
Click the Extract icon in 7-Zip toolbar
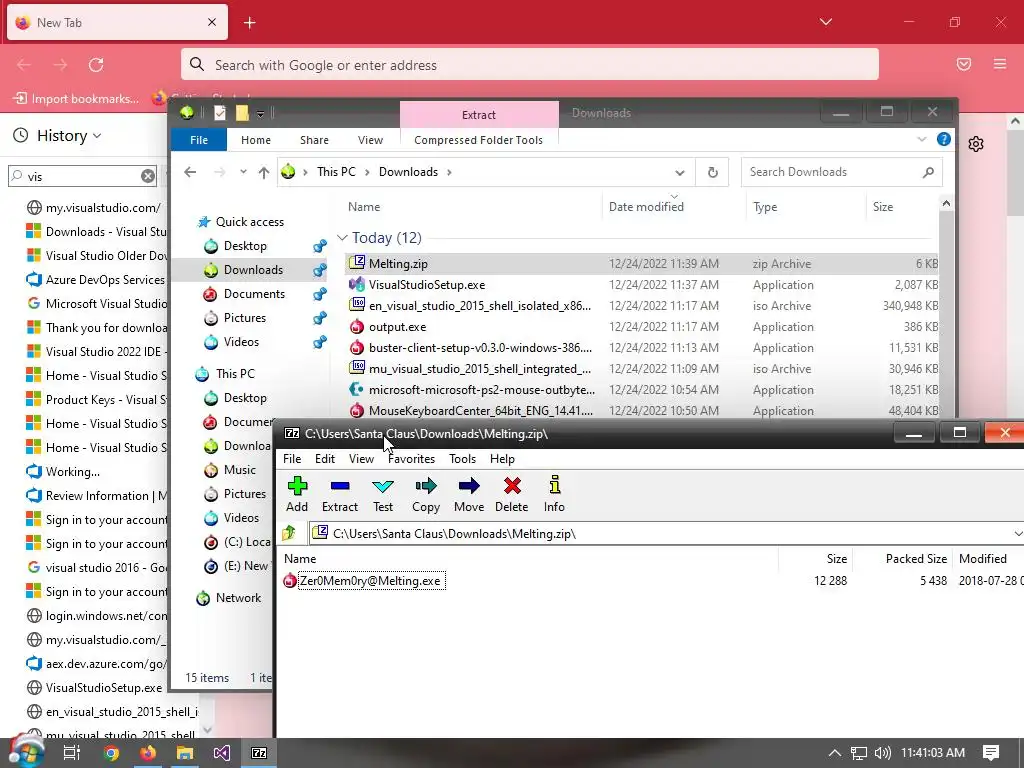click(x=340, y=494)
